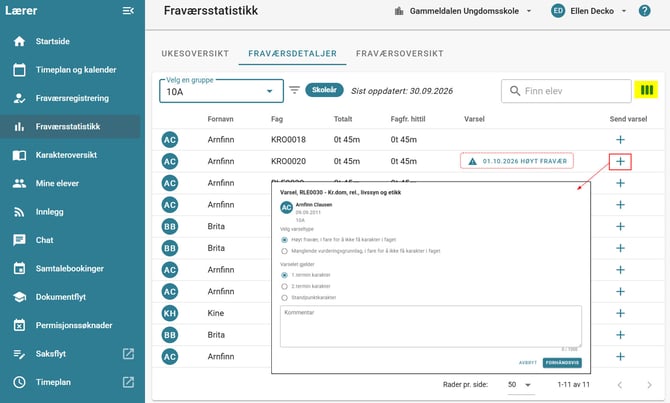The image size is (670, 403).
Task: Open Startside home icon
Action: click(x=19, y=41)
